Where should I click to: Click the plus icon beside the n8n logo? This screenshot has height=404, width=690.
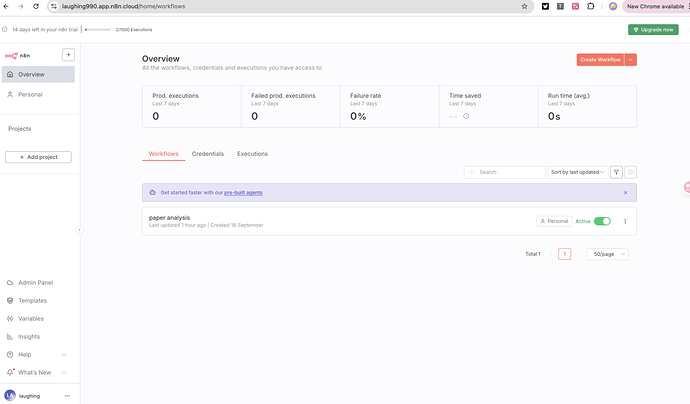point(68,54)
